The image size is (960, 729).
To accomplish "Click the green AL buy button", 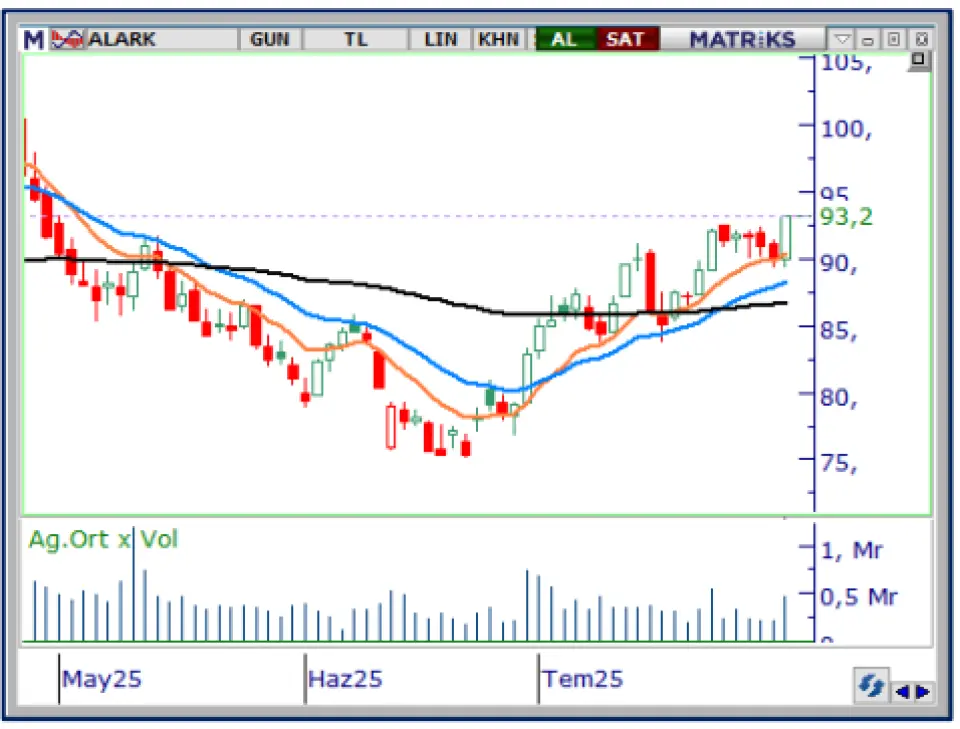I will point(565,40).
